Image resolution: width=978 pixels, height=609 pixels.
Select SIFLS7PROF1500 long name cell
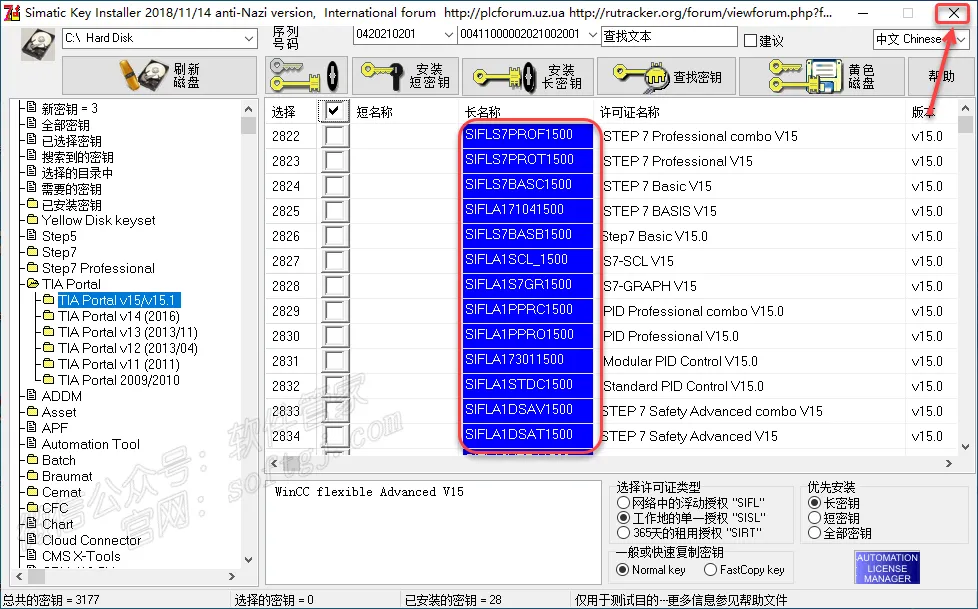point(527,135)
